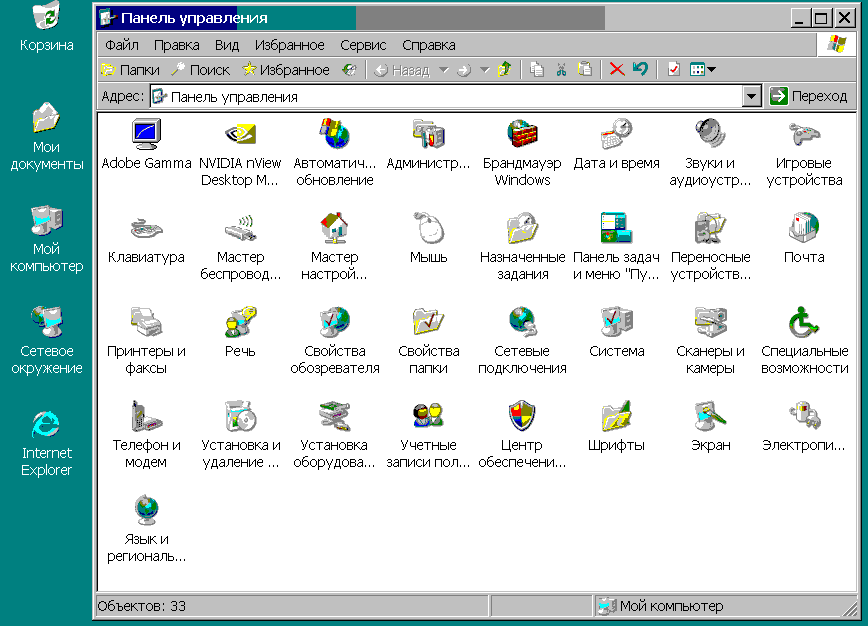The width and height of the screenshot is (868, 626).
Task: Click the Properties toolbar icon
Action: coord(674,70)
